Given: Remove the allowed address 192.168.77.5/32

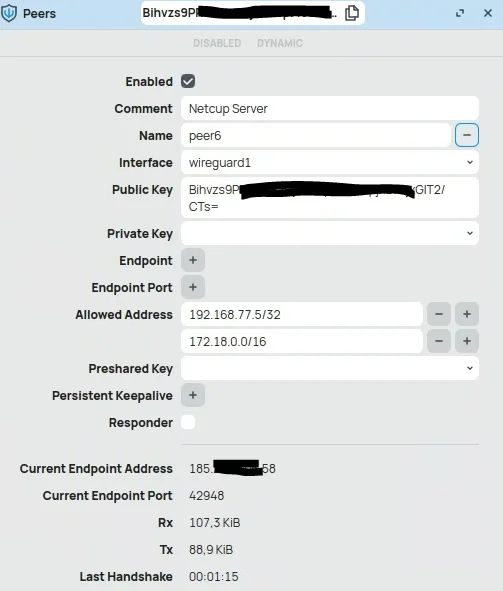Looking at the screenshot, I should pyautogui.click(x=439, y=314).
